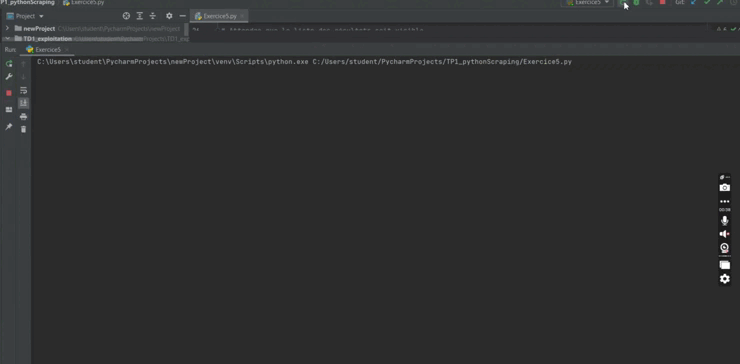The height and width of the screenshot is (364, 740).
Task: Open Project panel settings gear
Action: pos(169,16)
